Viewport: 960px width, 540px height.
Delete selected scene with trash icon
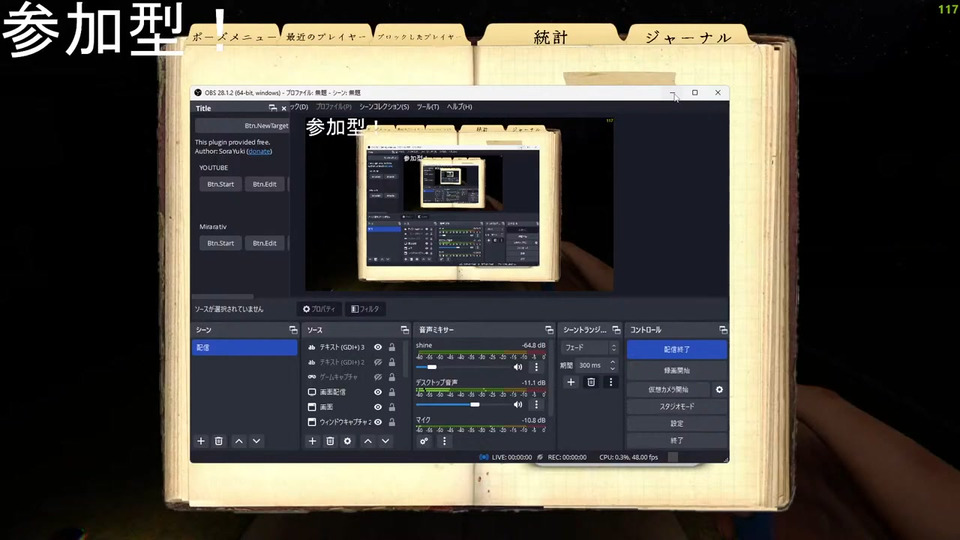[x=219, y=441]
